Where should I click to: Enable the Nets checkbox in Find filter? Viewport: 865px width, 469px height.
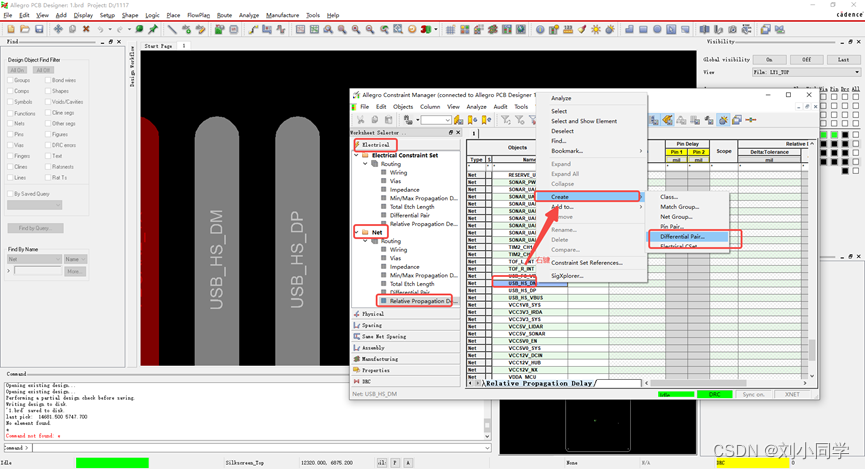pos(11,123)
